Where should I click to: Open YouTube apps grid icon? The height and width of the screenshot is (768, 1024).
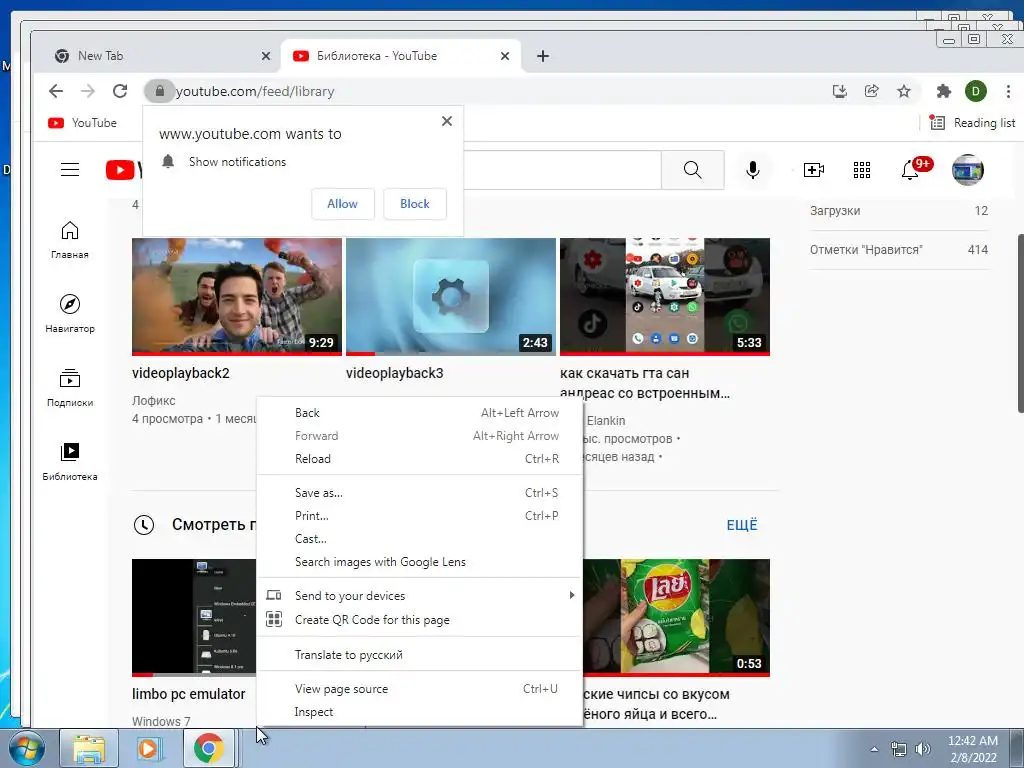click(862, 170)
